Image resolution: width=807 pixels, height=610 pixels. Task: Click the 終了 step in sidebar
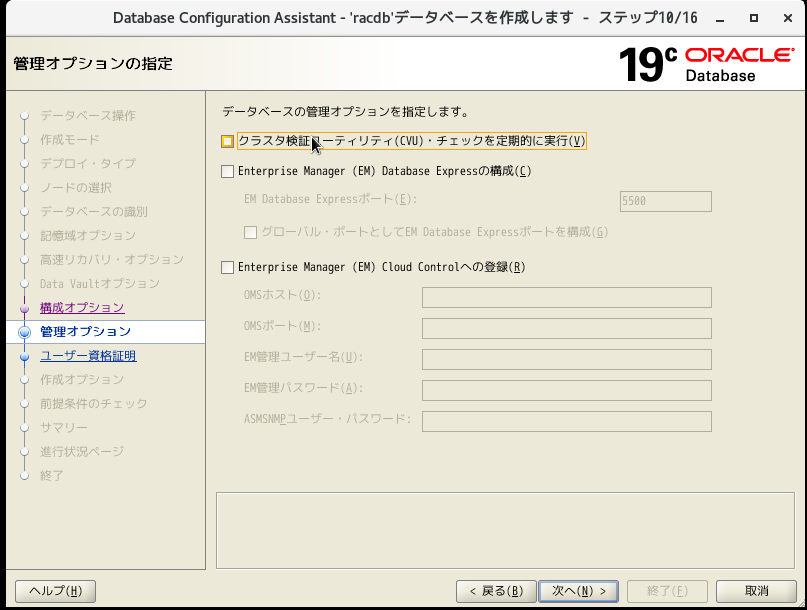coord(52,476)
